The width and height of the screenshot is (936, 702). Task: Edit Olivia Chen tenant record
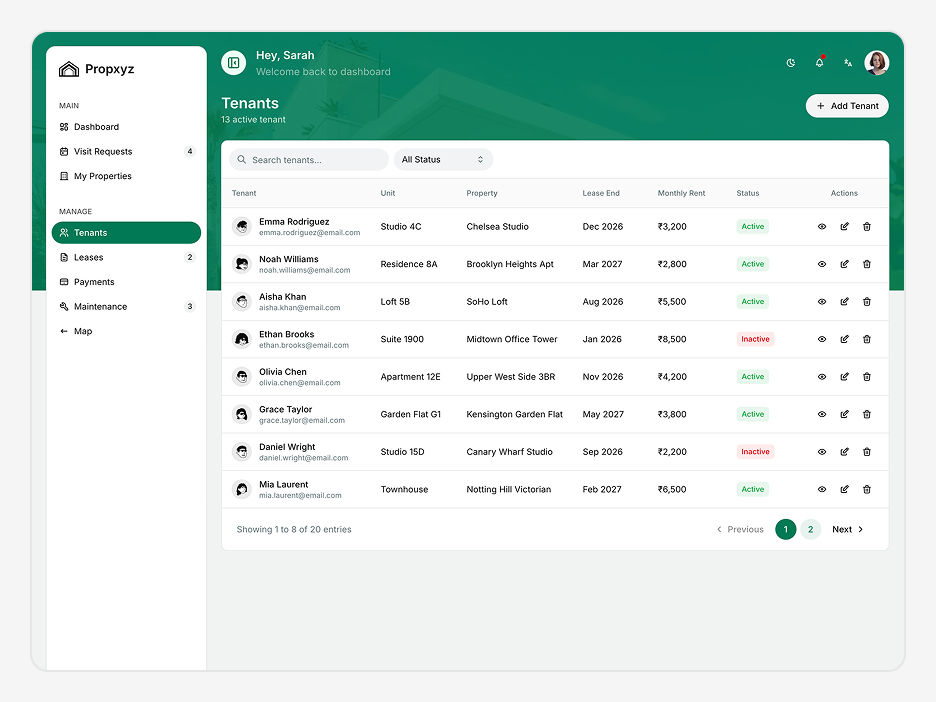(845, 377)
